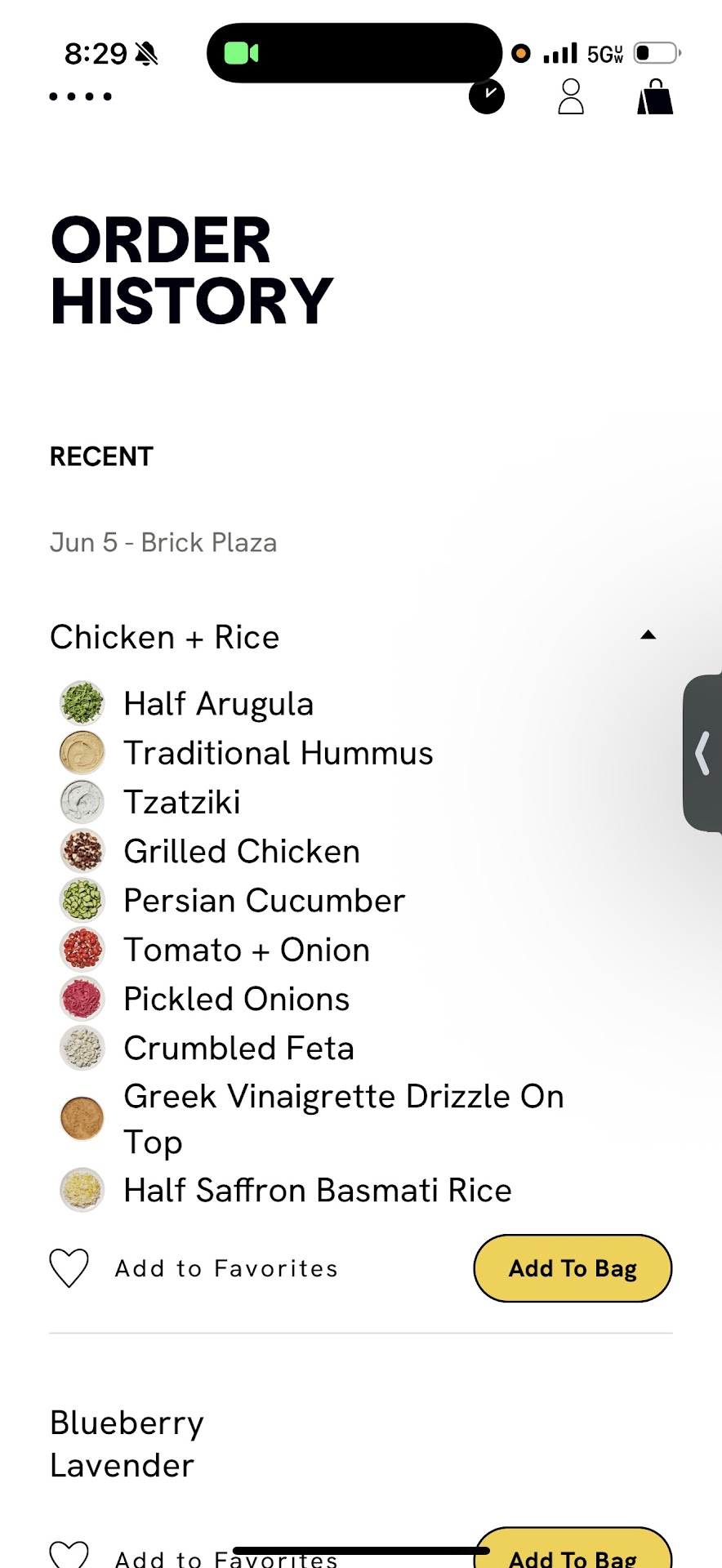
Task: Add Chicken + Rice to bag
Action: coord(573,1268)
